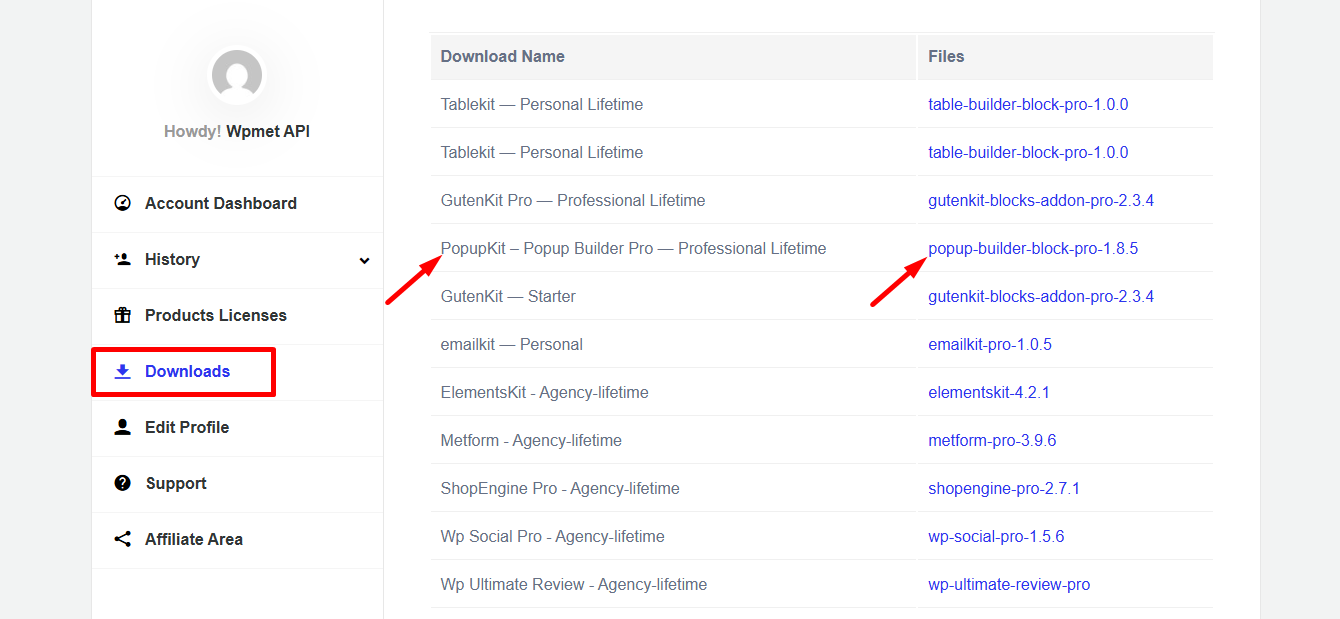
Task: Select the Edit Profile user icon
Action: [122, 426]
